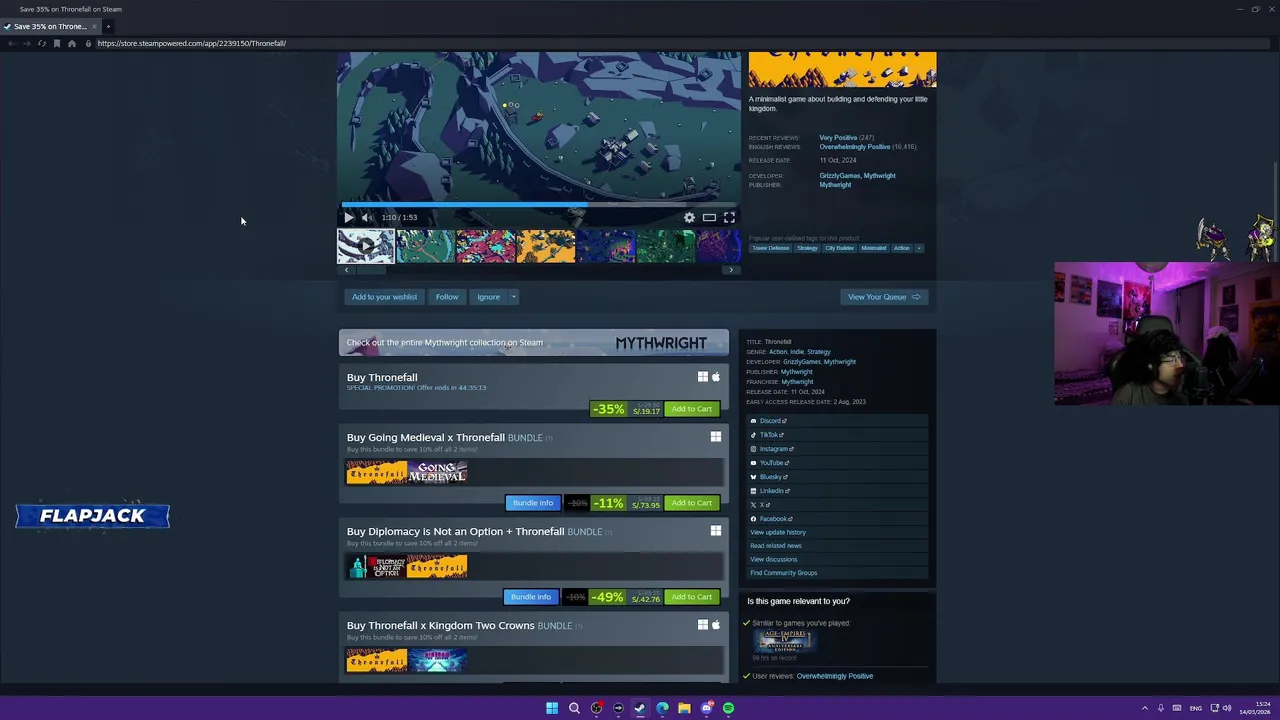Screen dimensions: 1280x720
Task: Click the bookmark icon in toolbar
Action: (57, 43)
